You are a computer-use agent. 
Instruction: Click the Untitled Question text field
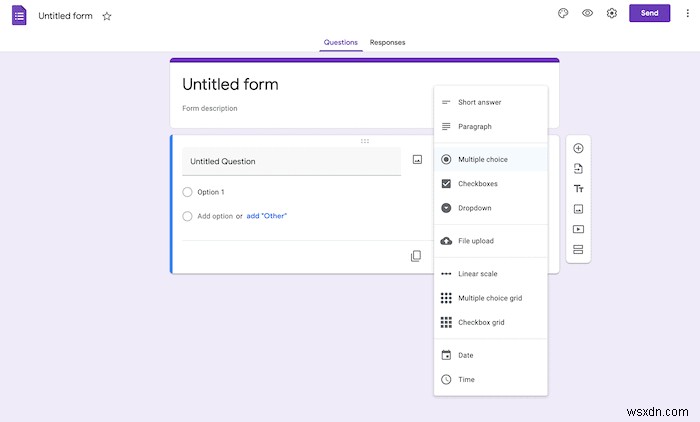tap(291, 161)
